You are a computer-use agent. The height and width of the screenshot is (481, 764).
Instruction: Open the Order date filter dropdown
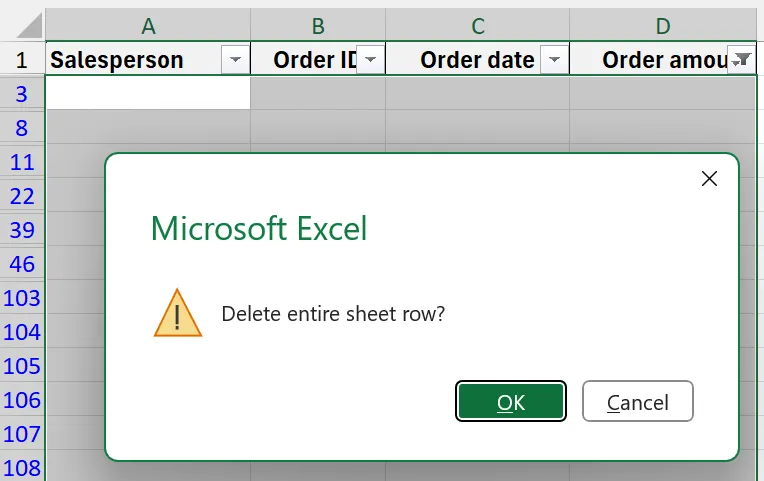pos(554,60)
